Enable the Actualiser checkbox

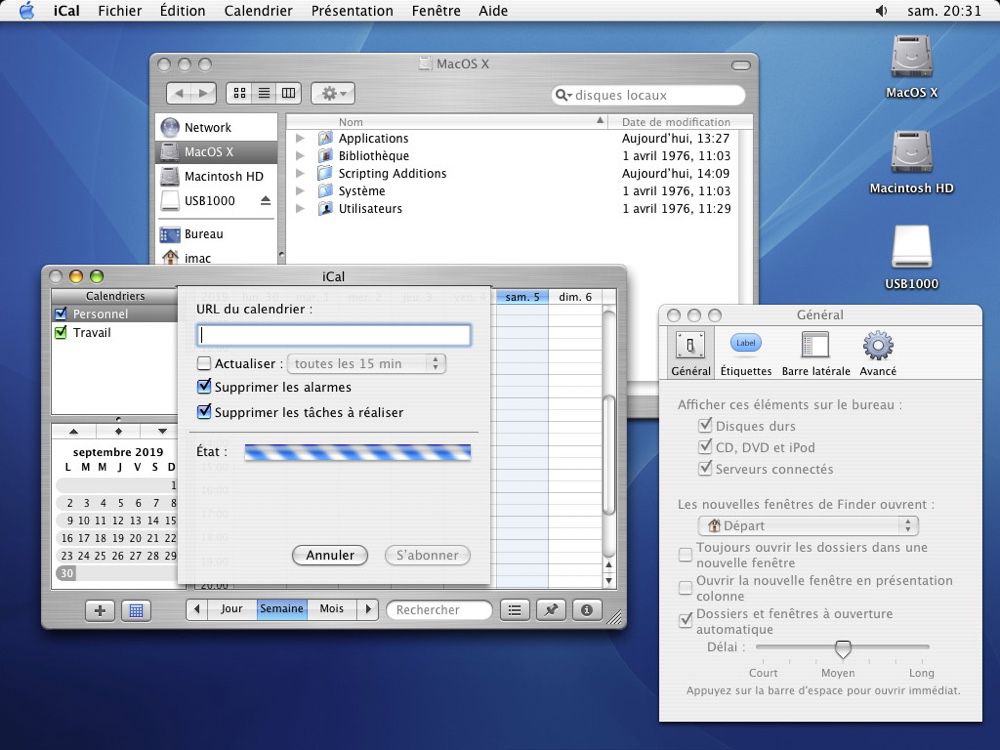point(204,364)
